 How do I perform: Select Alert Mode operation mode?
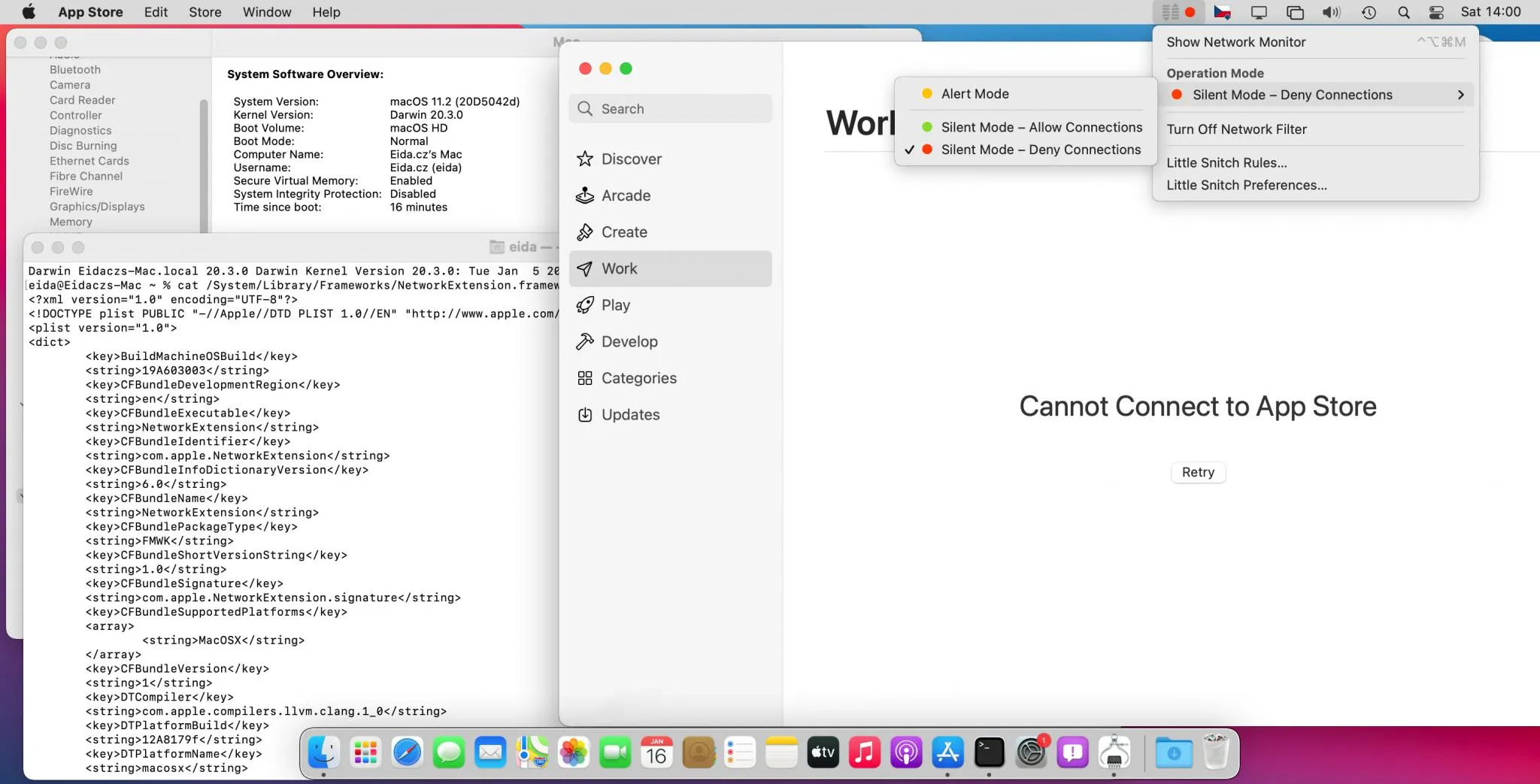pos(1026,94)
